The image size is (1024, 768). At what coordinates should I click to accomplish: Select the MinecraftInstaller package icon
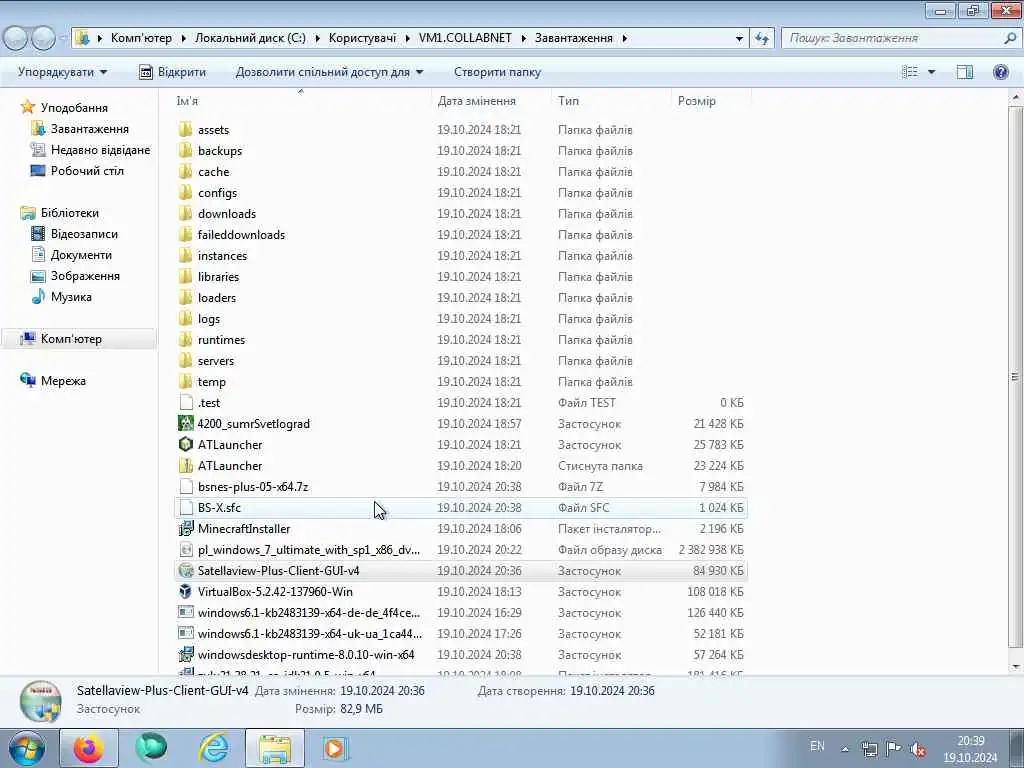[185, 528]
